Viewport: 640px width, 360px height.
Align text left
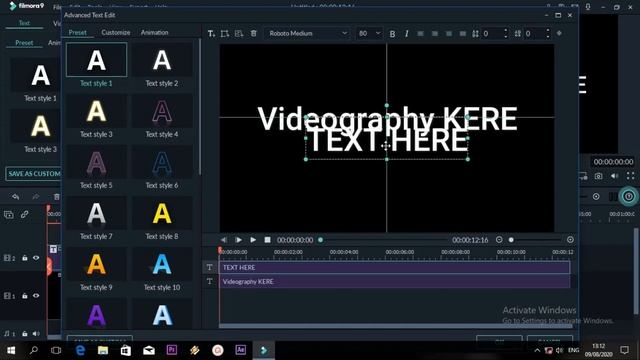coord(420,33)
